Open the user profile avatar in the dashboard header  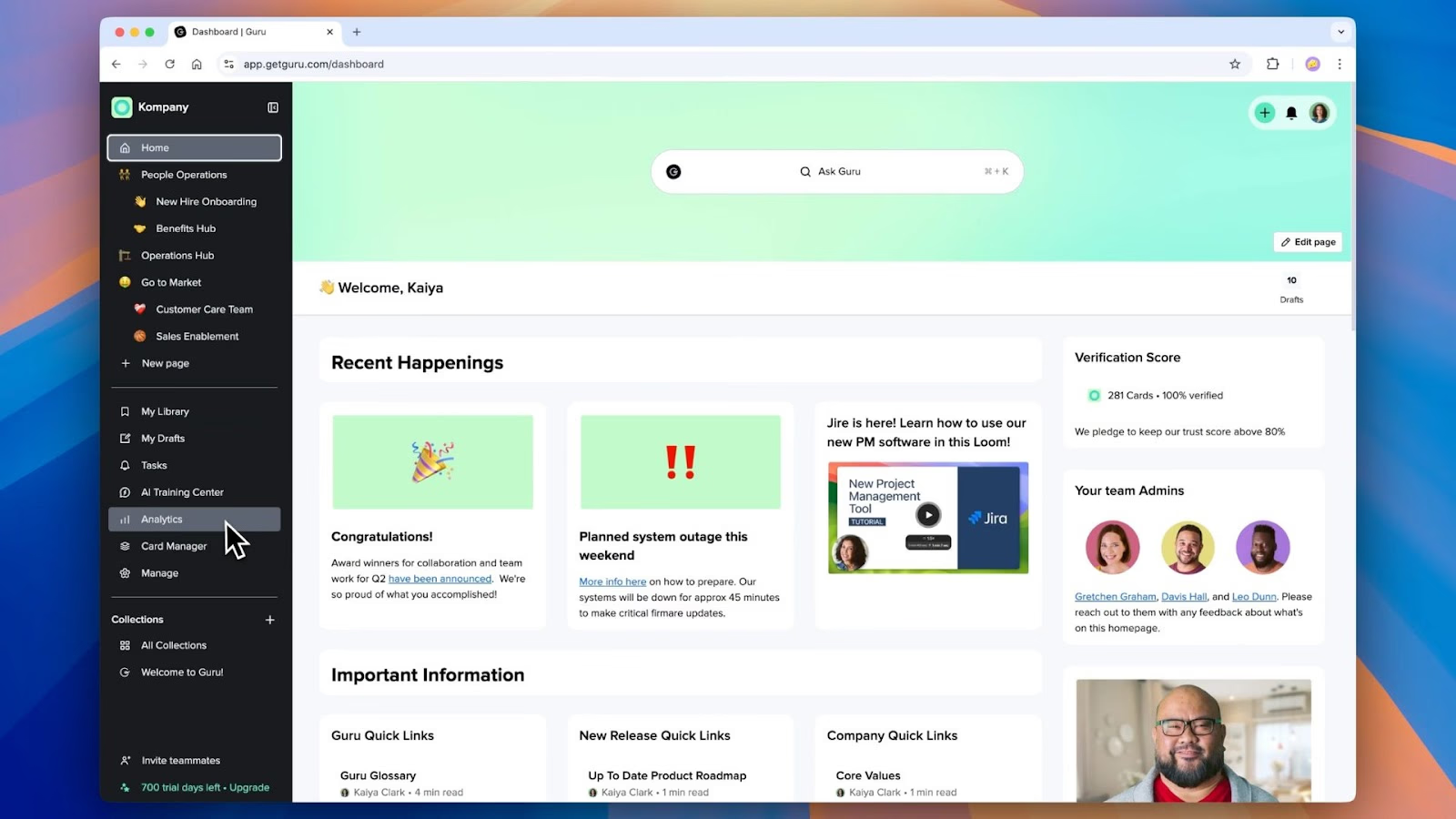[x=1319, y=113]
